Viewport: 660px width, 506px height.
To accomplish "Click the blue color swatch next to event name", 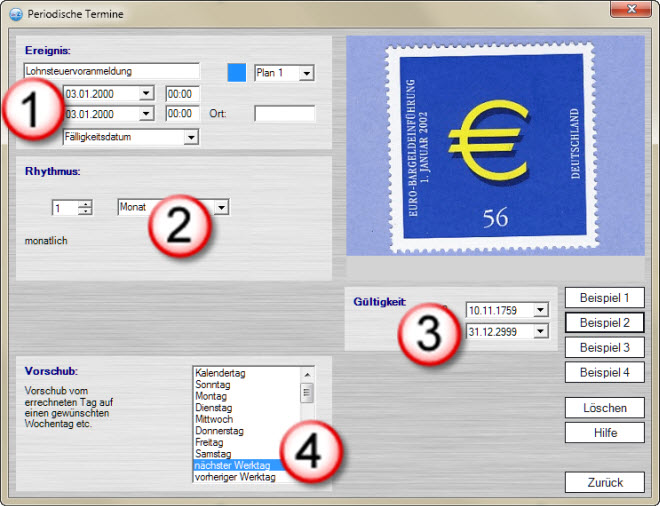I will 236,73.
